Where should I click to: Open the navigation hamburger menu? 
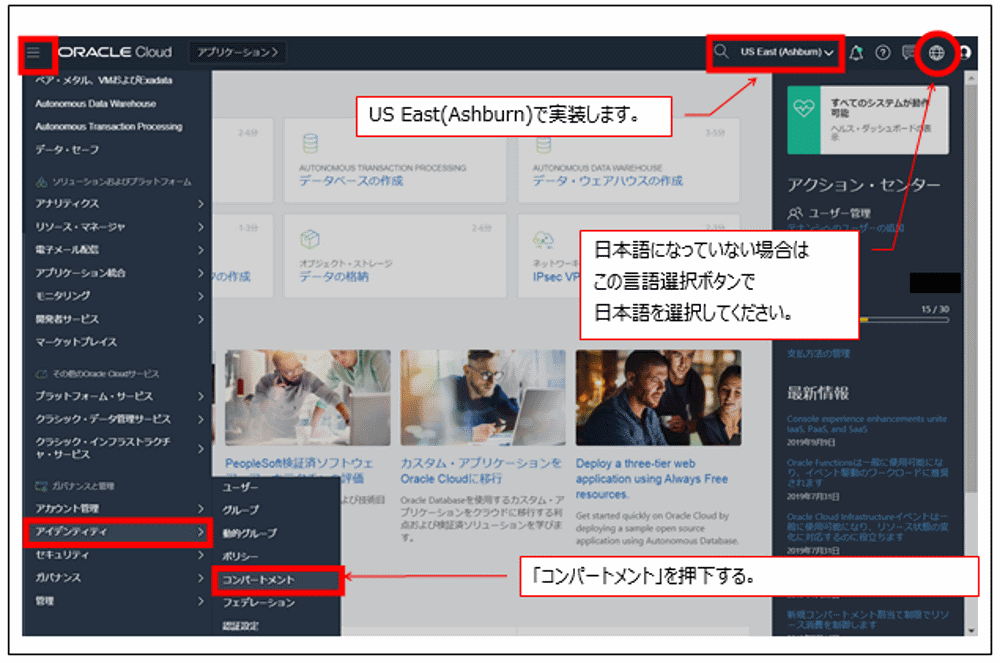[x=37, y=51]
